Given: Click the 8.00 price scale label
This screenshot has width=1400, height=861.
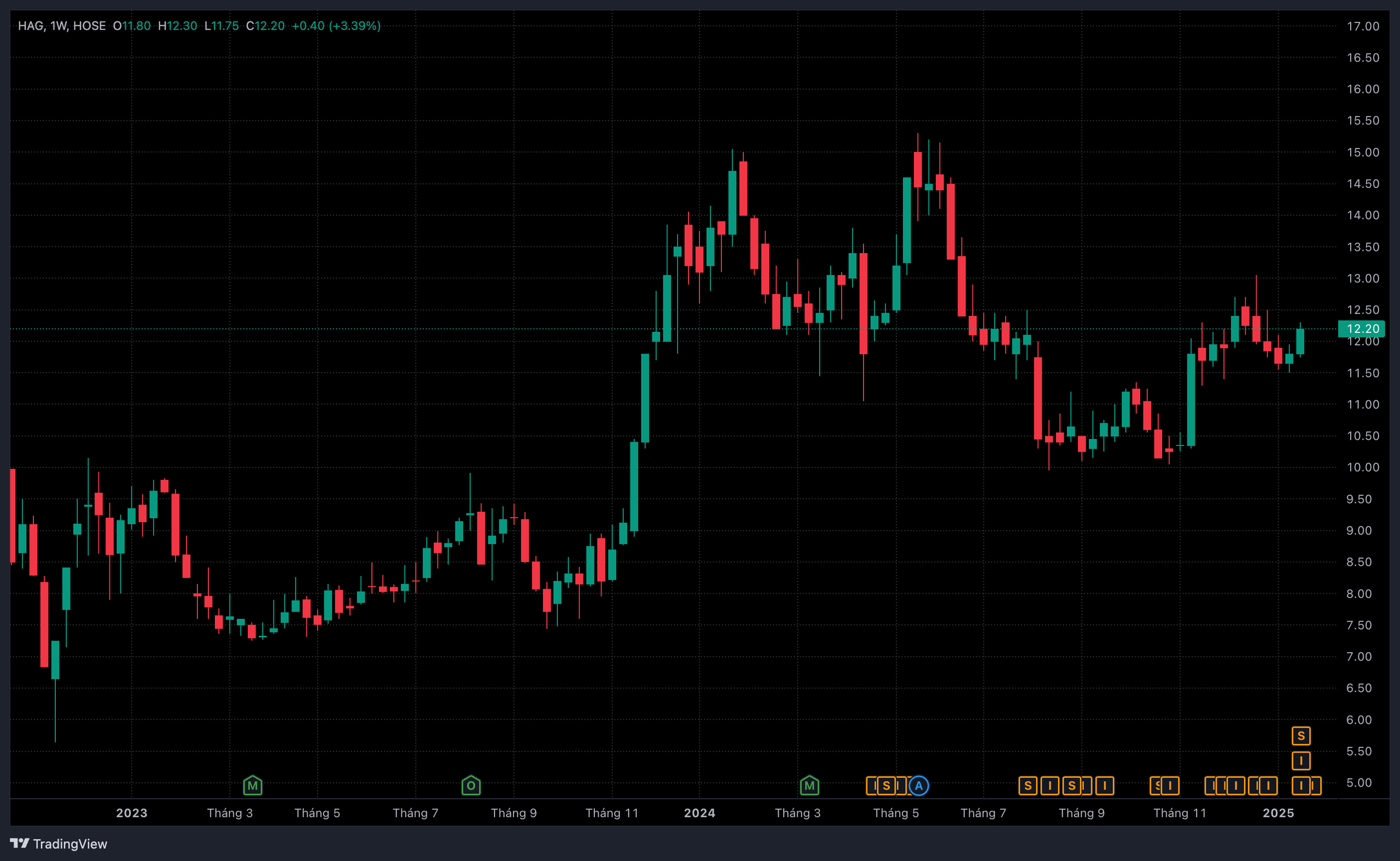Looking at the screenshot, I should click(1358, 593).
